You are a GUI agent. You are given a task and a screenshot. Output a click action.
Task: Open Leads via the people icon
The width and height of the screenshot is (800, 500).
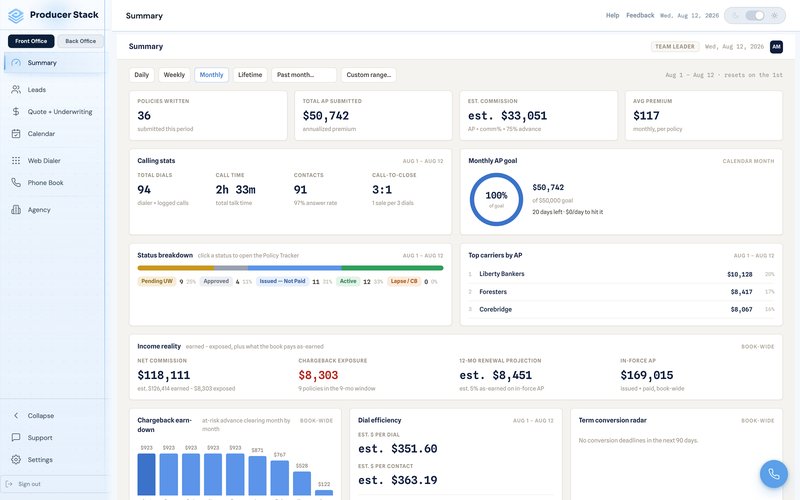coord(16,89)
